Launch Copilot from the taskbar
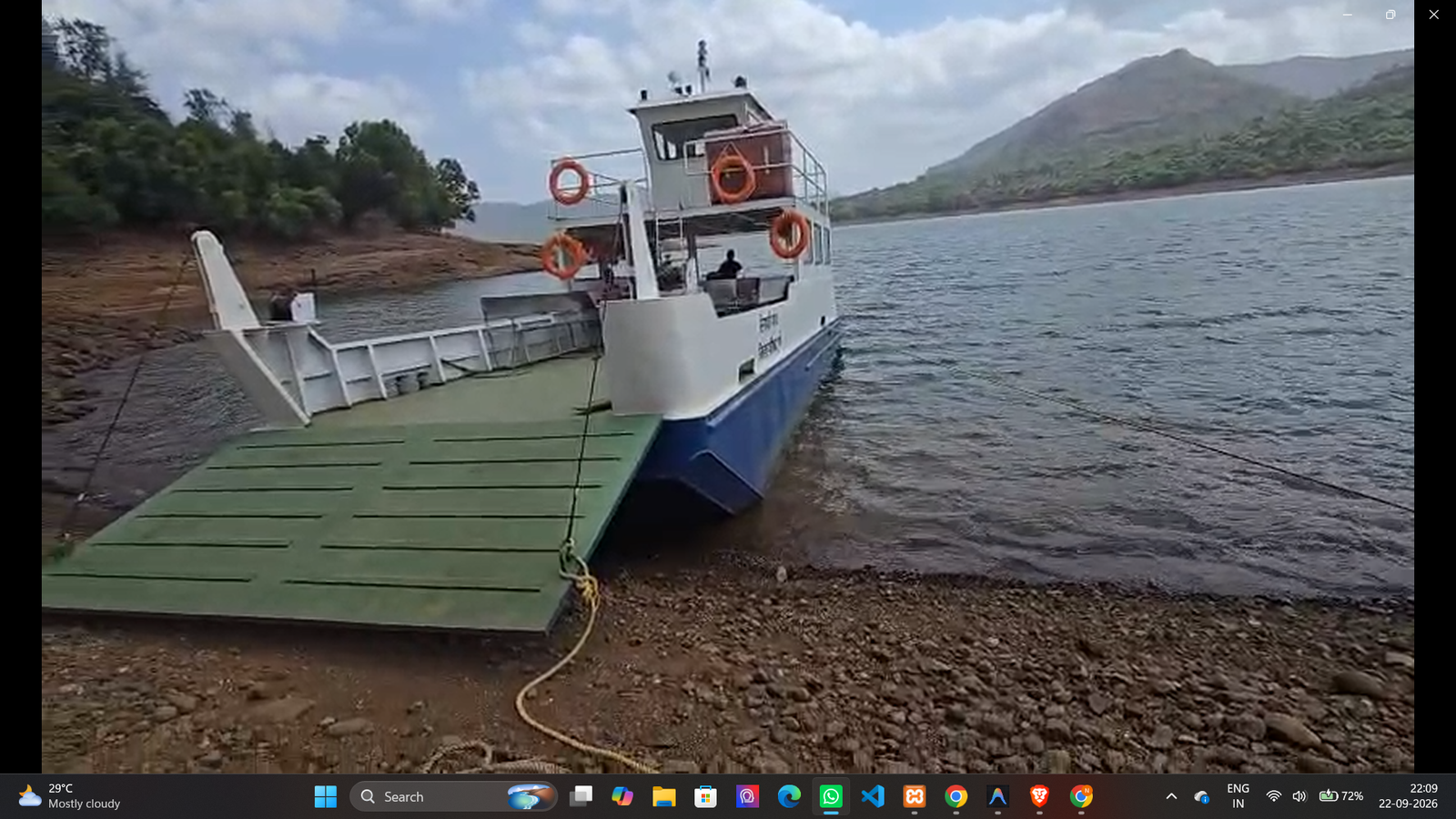The height and width of the screenshot is (819, 1456). click(x=622, y=796)
